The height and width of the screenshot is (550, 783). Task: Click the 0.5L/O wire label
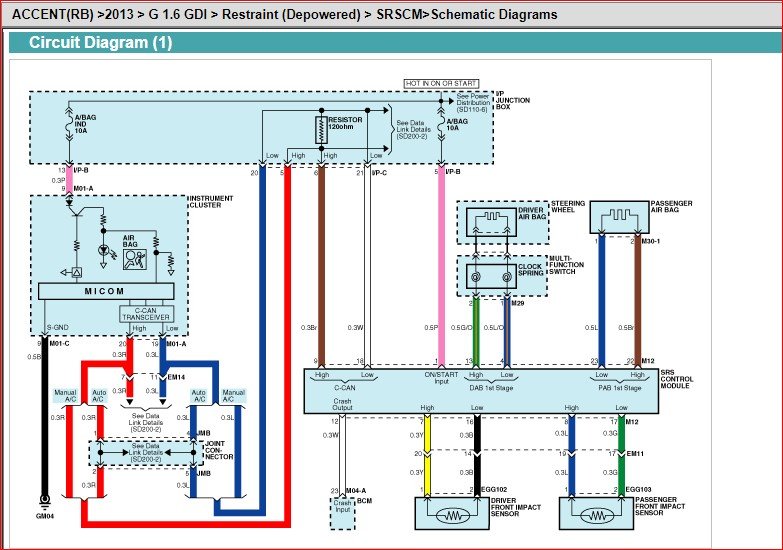coord(493,328)
